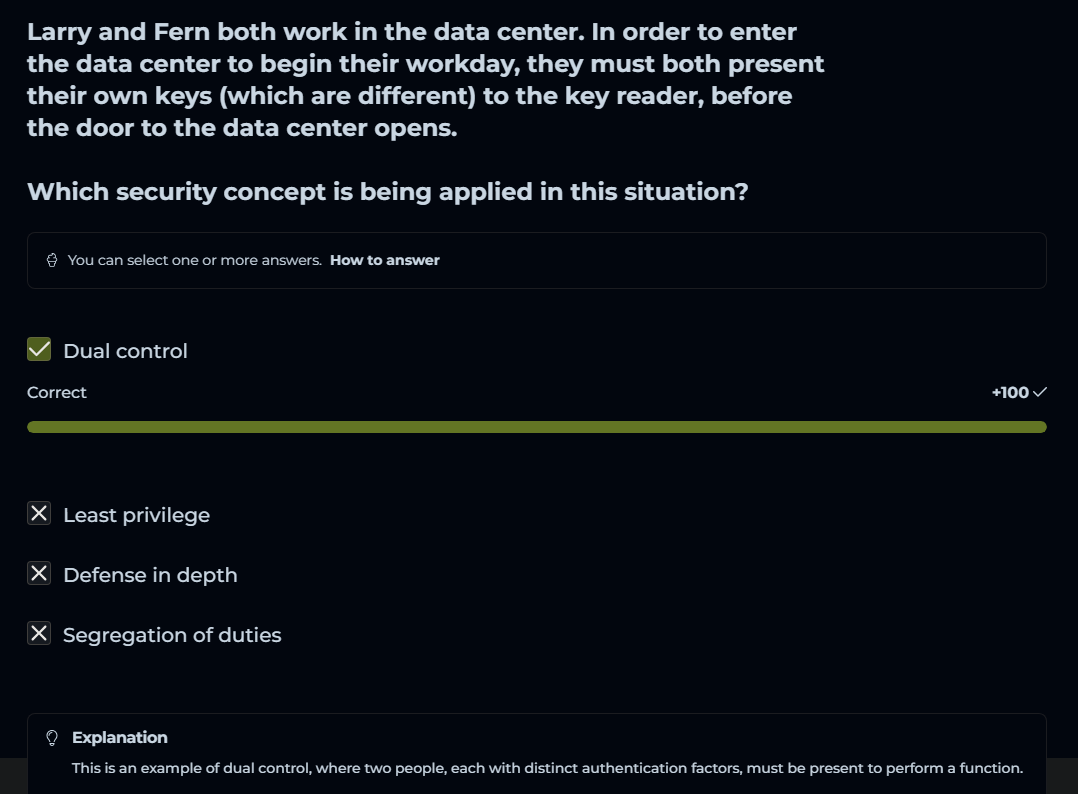Click the dual control explanation text
Screen dimensions: 1078x794
[x=547, y=769]
